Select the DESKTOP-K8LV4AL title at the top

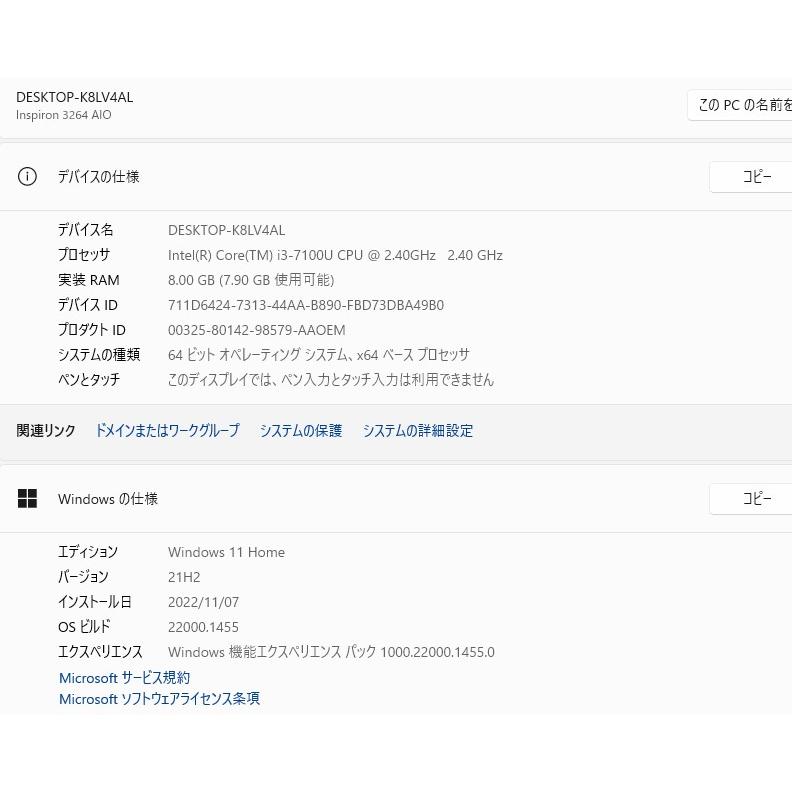tap(75, 97)
